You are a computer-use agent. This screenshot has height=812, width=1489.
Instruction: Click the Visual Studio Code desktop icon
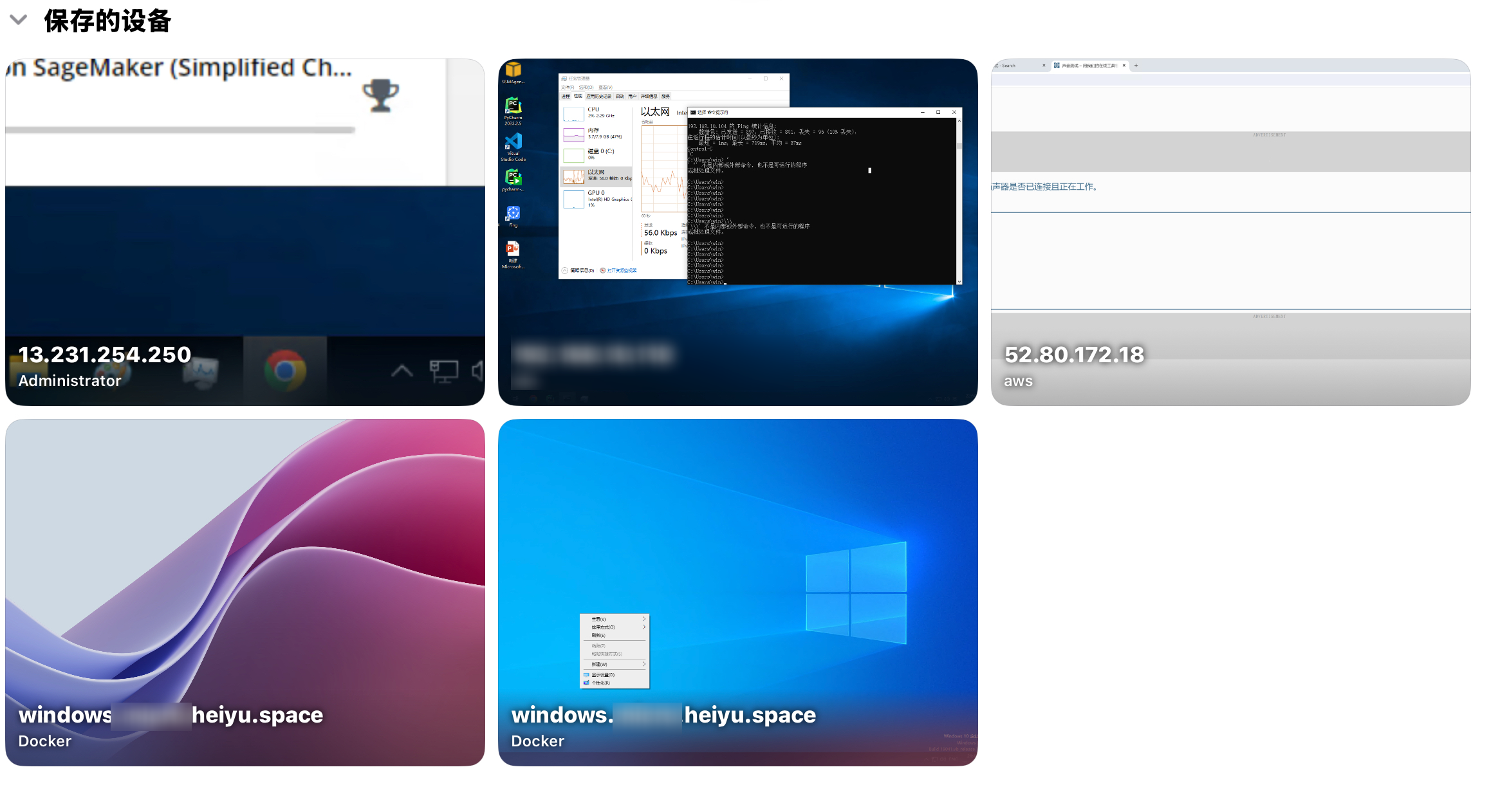coord(513,142)
